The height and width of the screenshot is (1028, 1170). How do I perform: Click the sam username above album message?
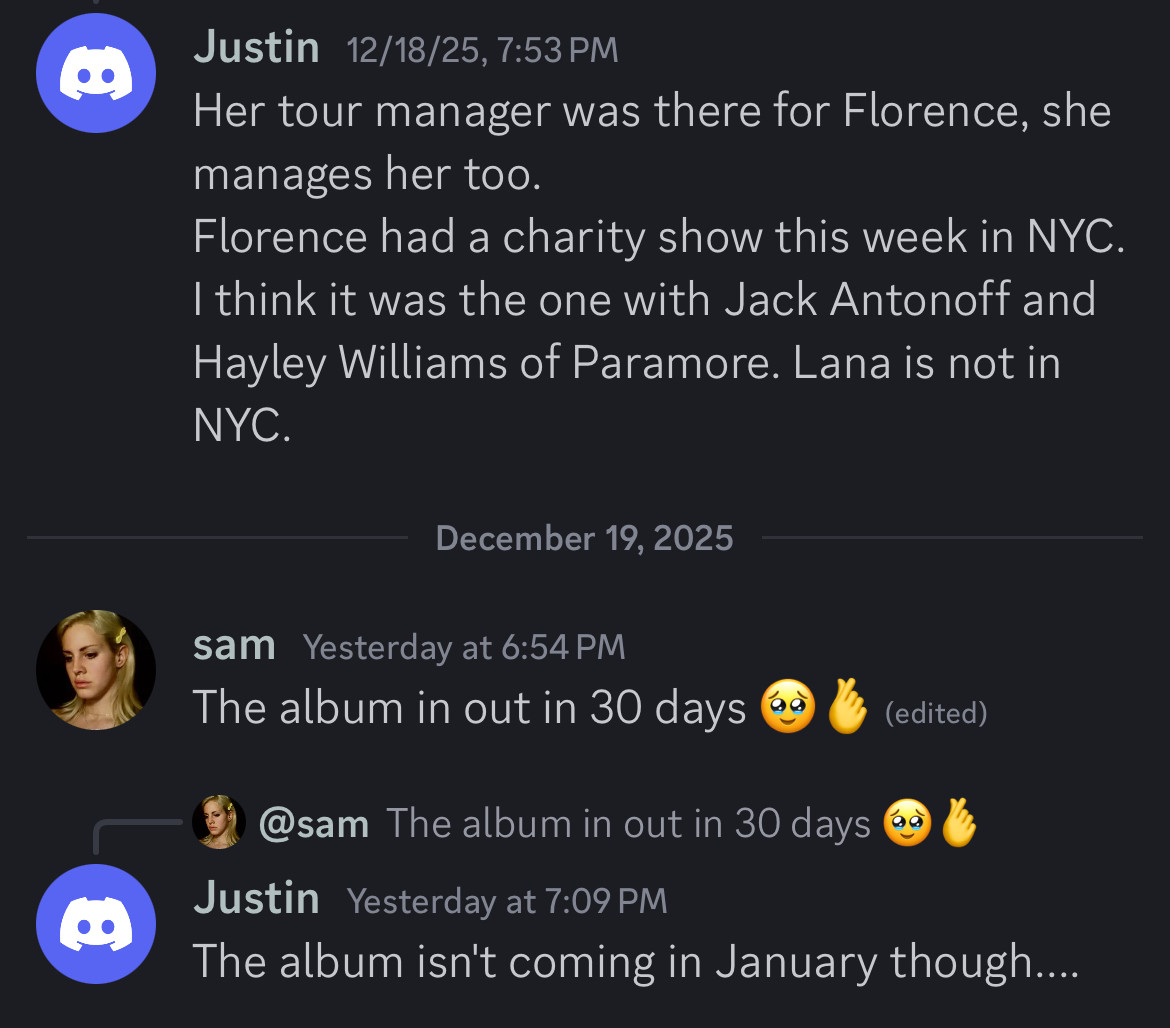[x=234, y=645]
